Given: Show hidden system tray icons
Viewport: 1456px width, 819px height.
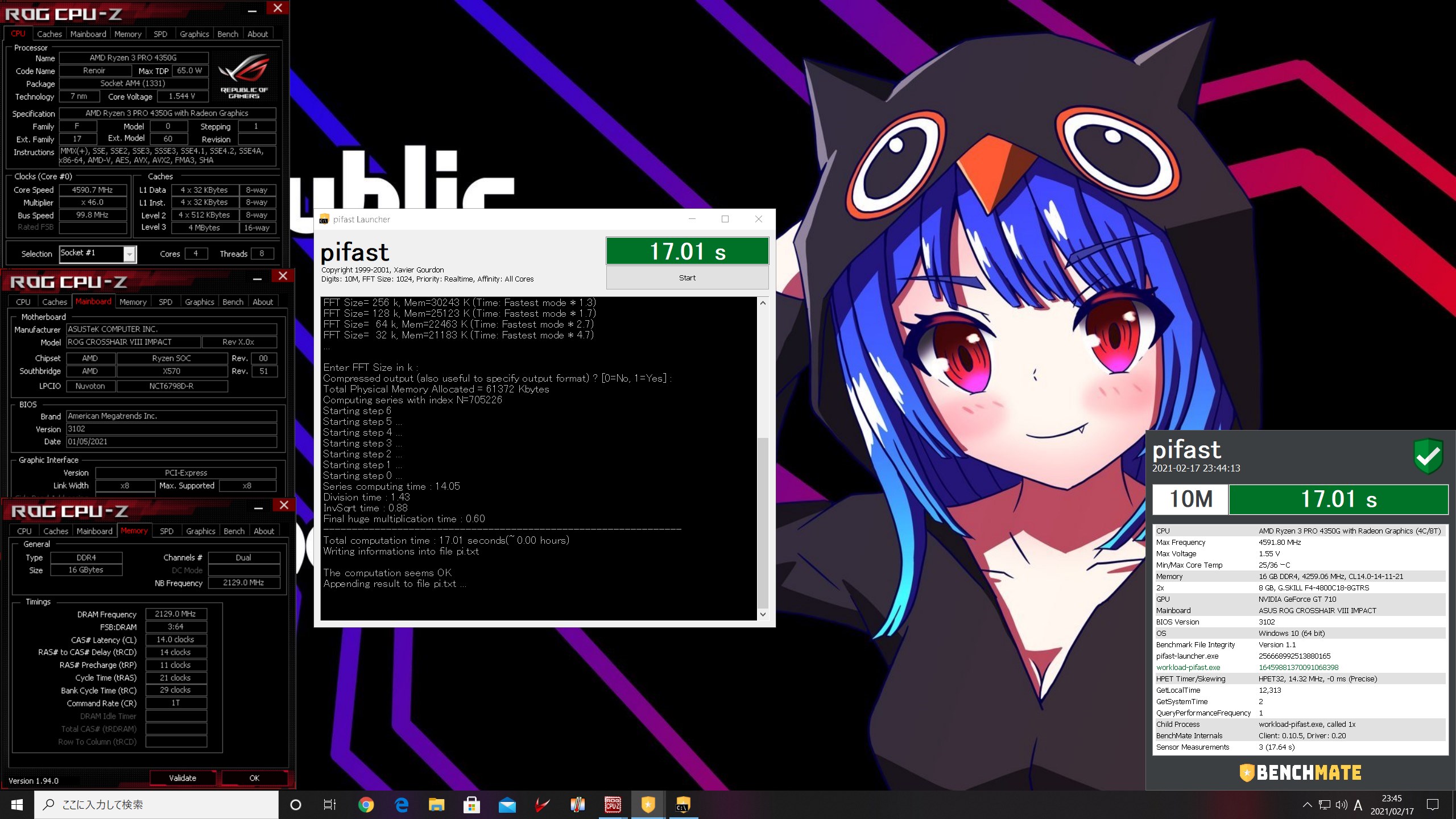Looking at the screenshot, I should point(1307,805).
